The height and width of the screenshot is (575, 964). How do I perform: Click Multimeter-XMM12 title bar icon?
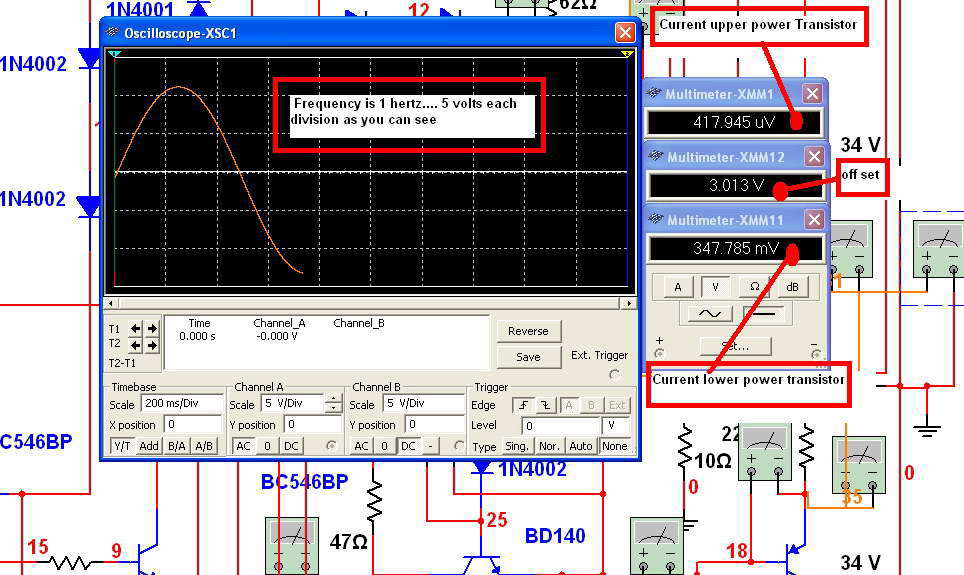[x=655, y=156]
